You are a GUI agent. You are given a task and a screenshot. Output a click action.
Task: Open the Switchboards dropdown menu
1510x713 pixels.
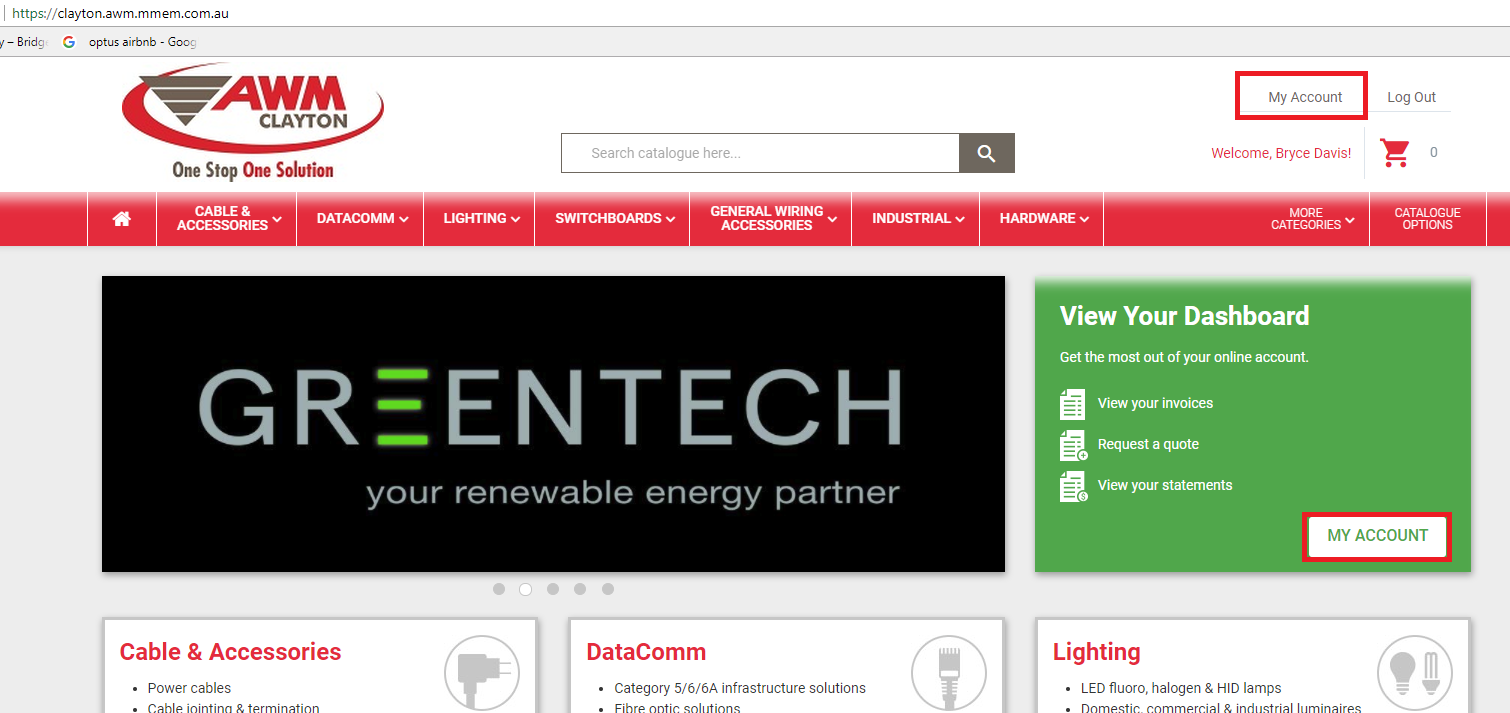click(614, 218)
